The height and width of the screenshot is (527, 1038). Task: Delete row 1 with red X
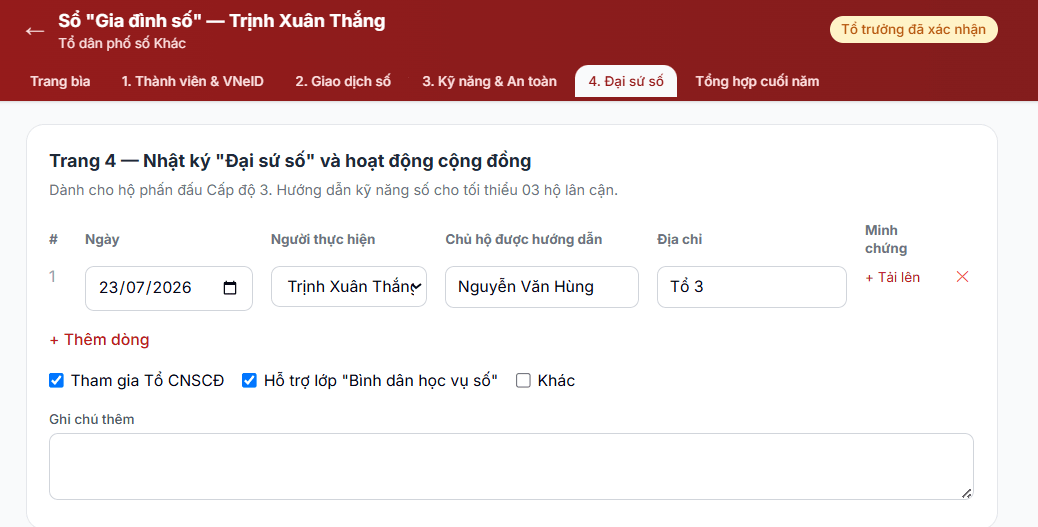click(962, 277)
